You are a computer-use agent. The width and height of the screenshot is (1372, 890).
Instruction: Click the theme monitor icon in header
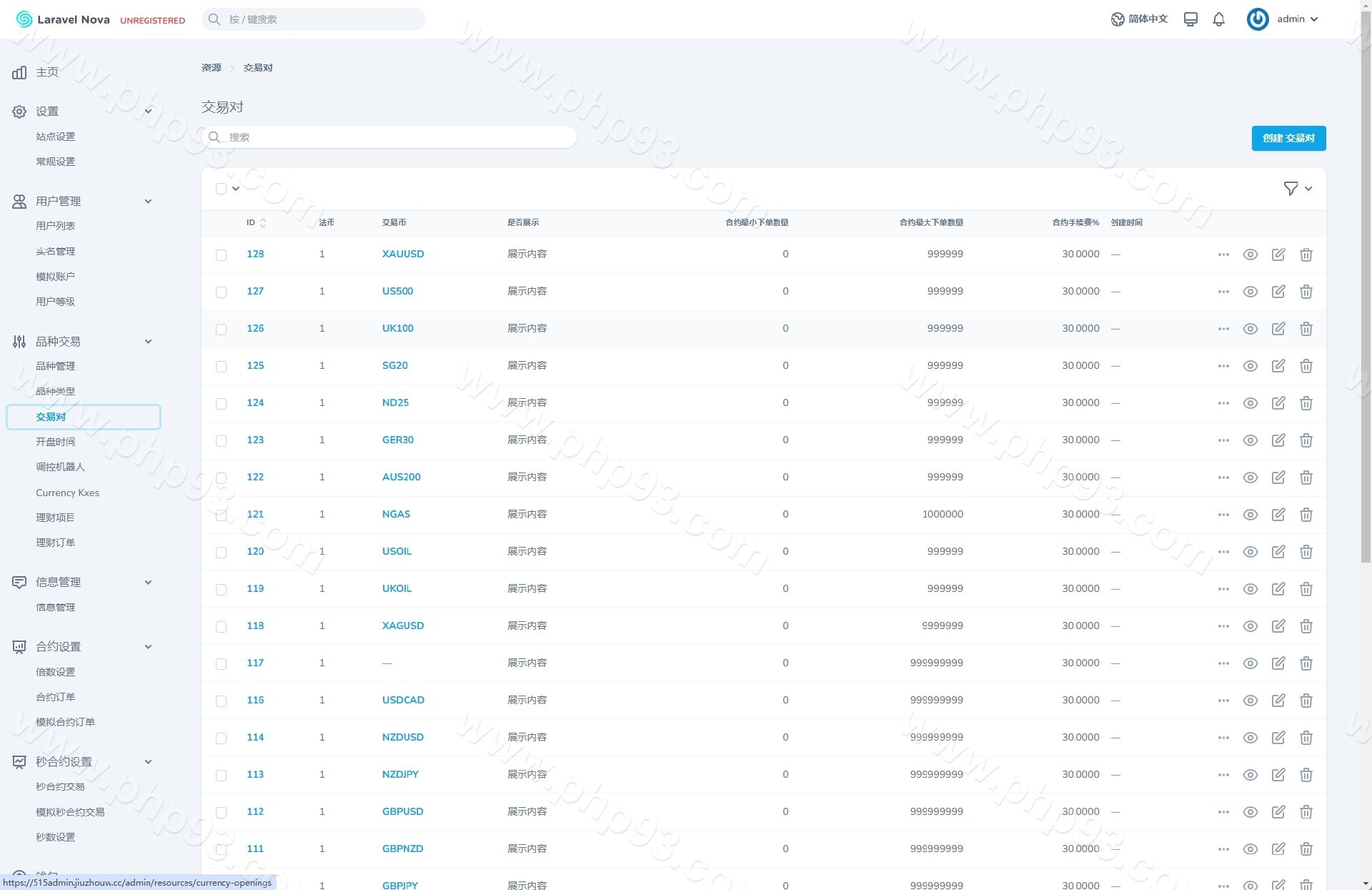(x=1190, y=19)
